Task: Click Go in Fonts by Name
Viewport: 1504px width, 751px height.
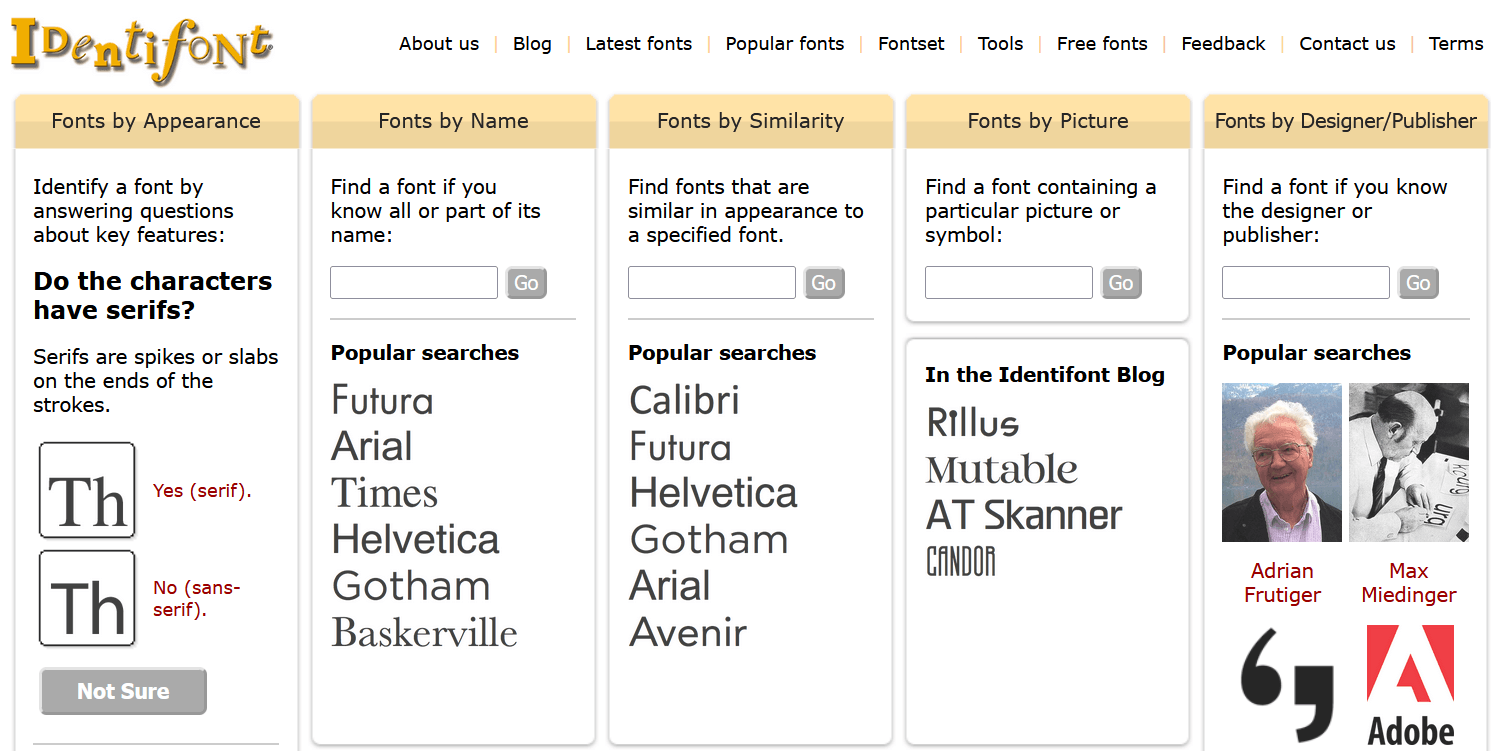Action: coord(526,283)
